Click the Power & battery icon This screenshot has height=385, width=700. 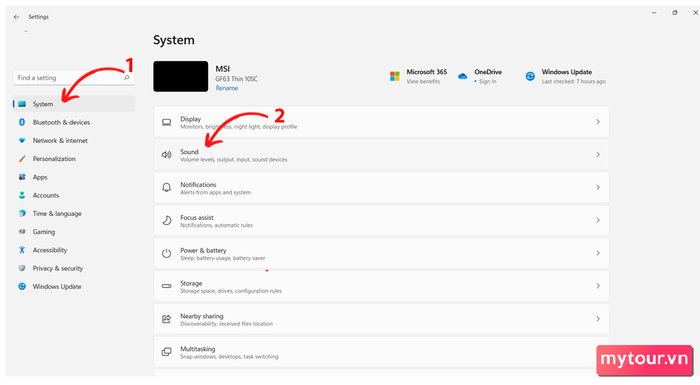(x=167, y=253)
